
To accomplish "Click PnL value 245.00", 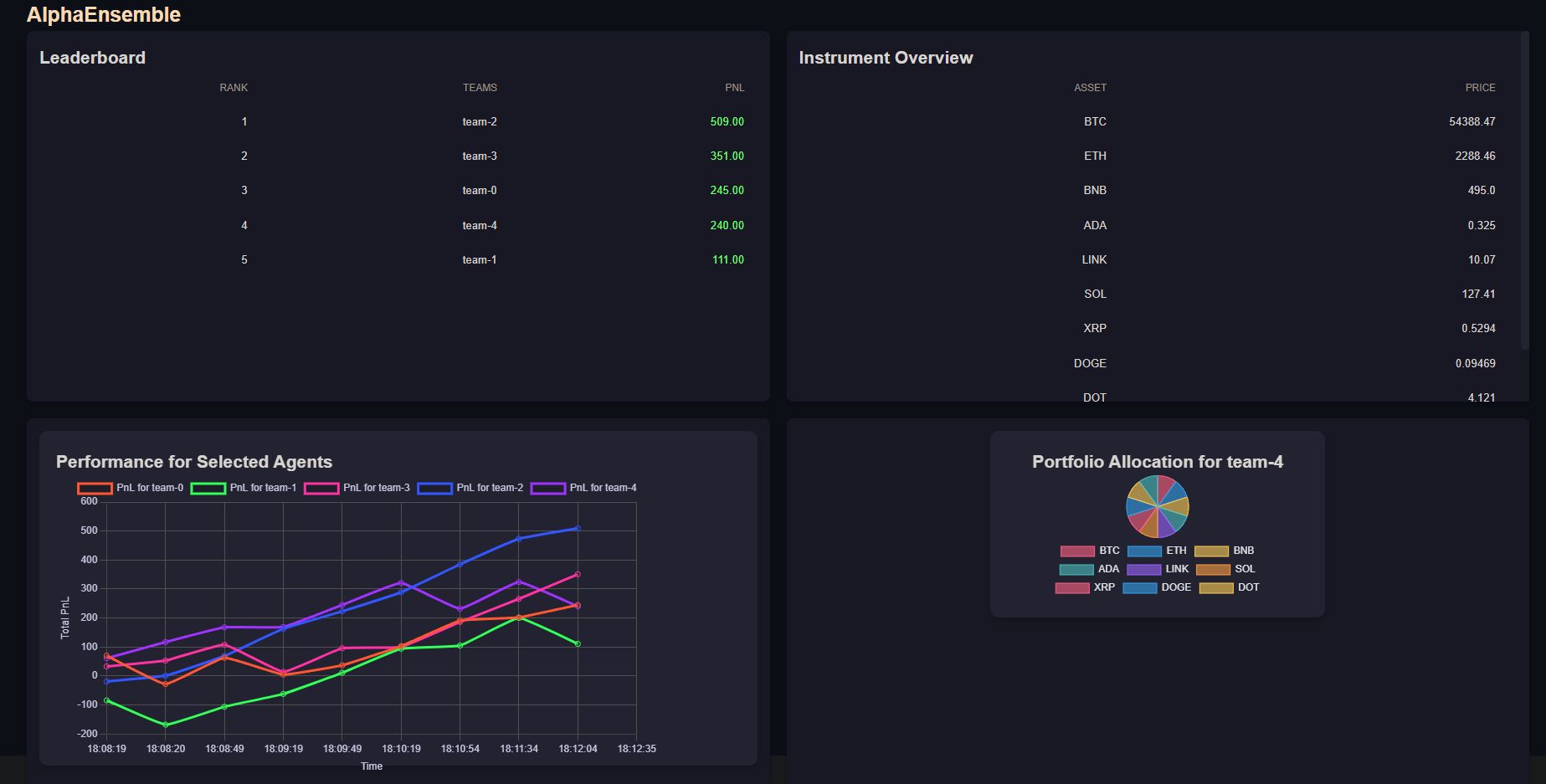I will [x=727, y=190].
